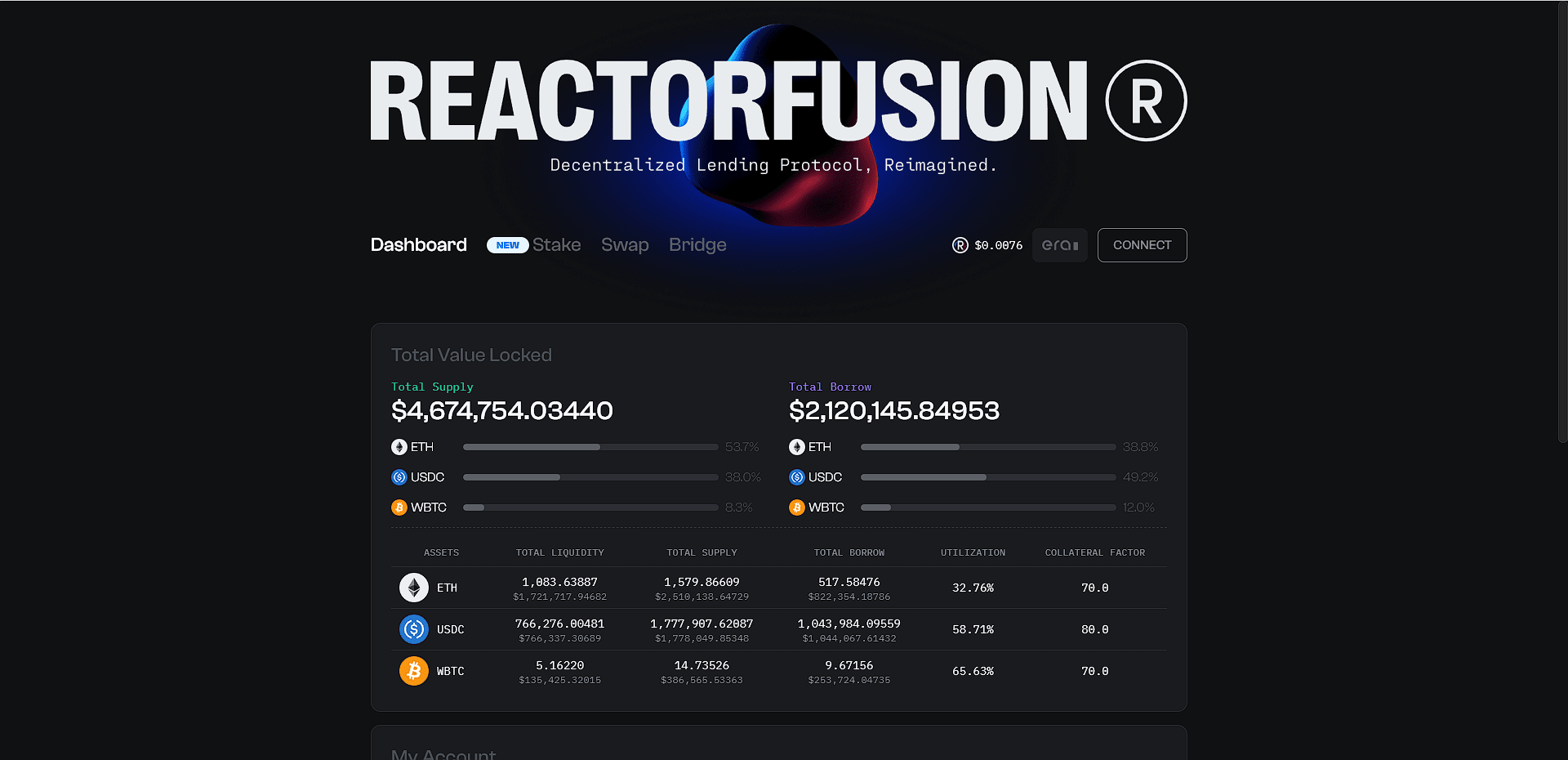Click the green Total Supply label

pyautogui.click(x=432, y=387)
